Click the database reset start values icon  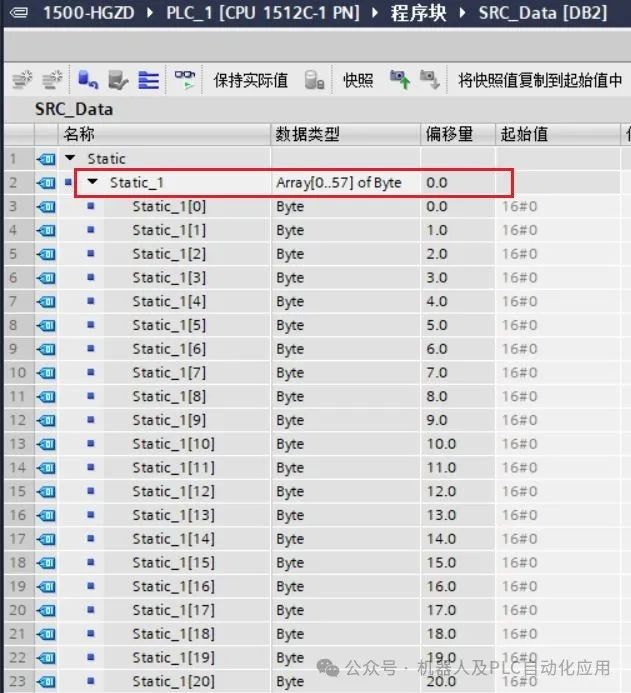point(88,80)
